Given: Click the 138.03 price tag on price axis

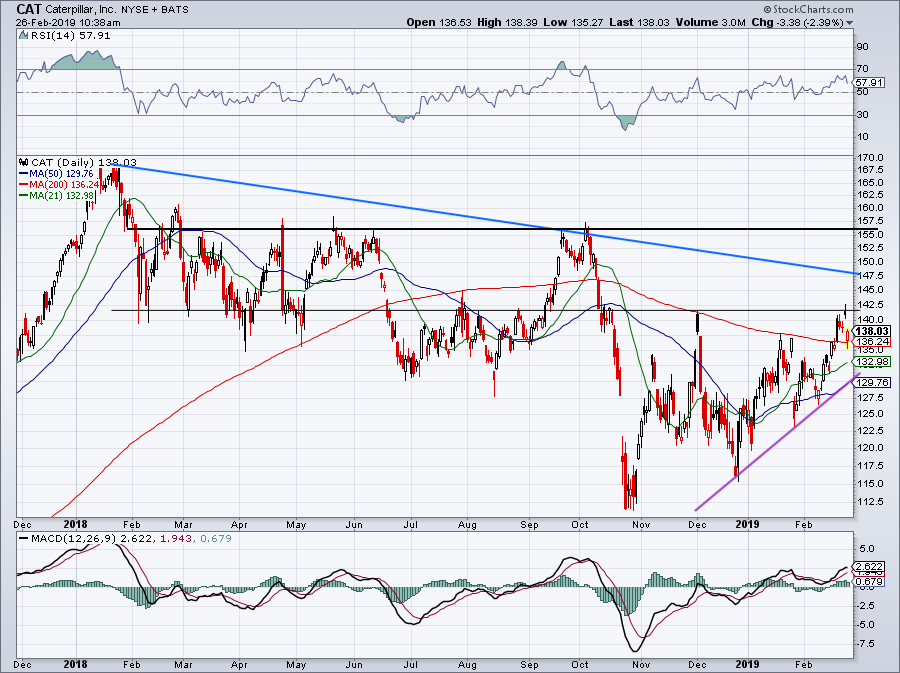Looking at the screenshot, I should click(x=872, y=331).
